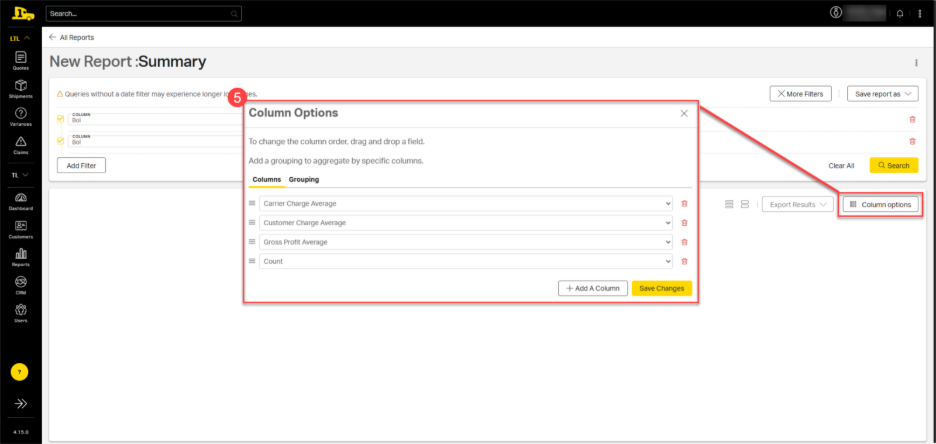Image resolution: width=936 pixels, height=444 pixels.
Task: Open the Claims sidebar icon
Action: coord(20,144)
